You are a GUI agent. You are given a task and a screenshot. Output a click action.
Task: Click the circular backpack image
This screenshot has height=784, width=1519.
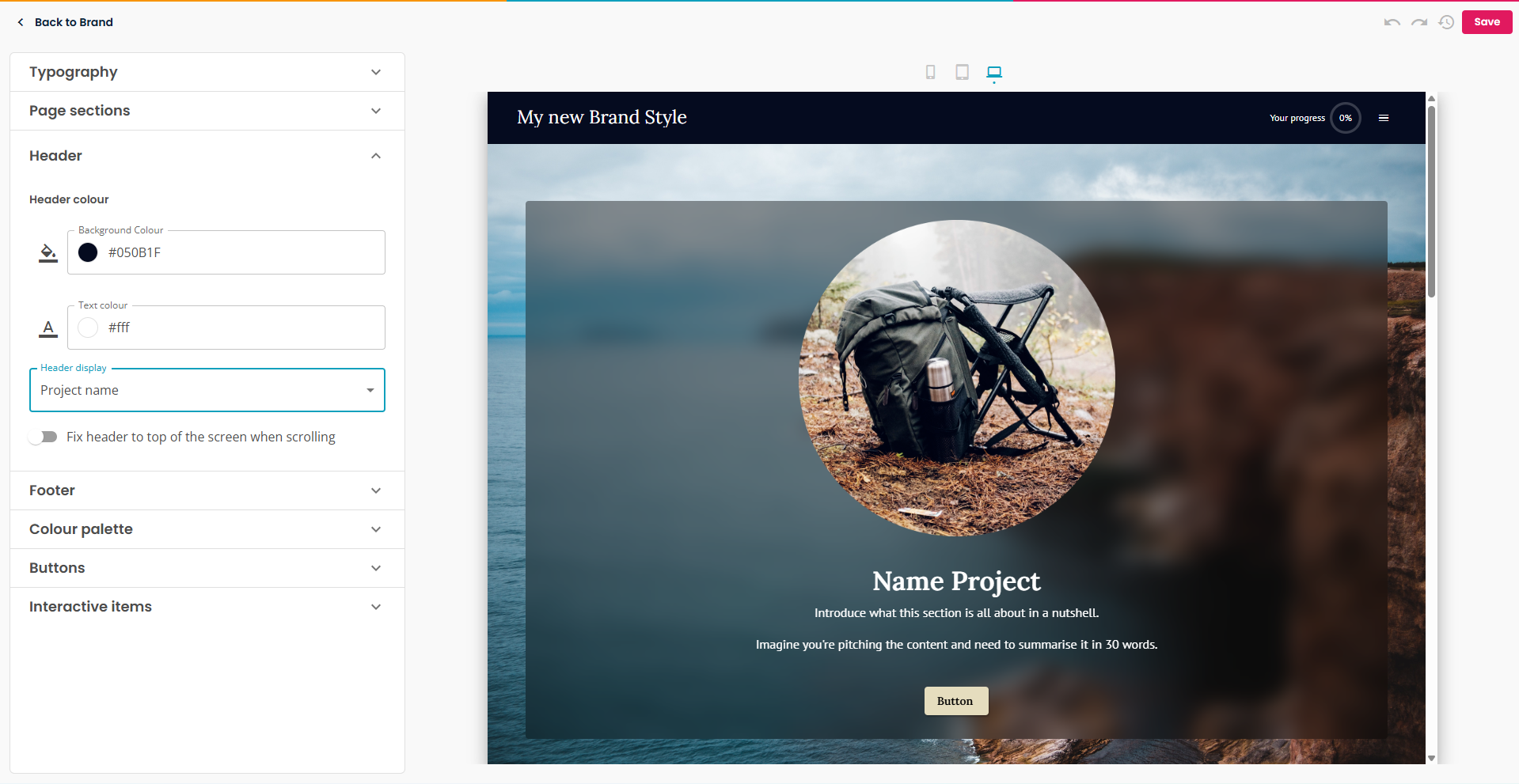[x=956, y=378]
